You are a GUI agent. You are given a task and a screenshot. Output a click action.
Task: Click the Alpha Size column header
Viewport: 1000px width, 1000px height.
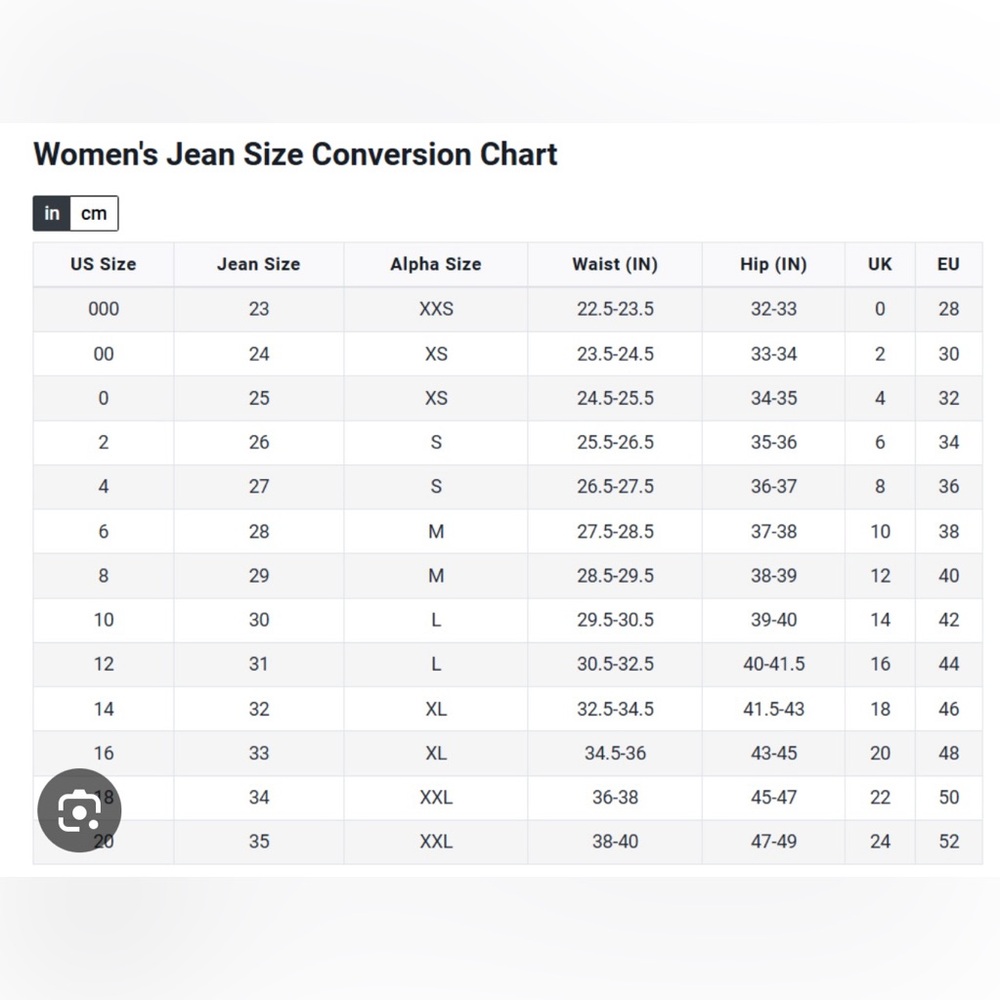pyautogui.click(x=436, y=264)
